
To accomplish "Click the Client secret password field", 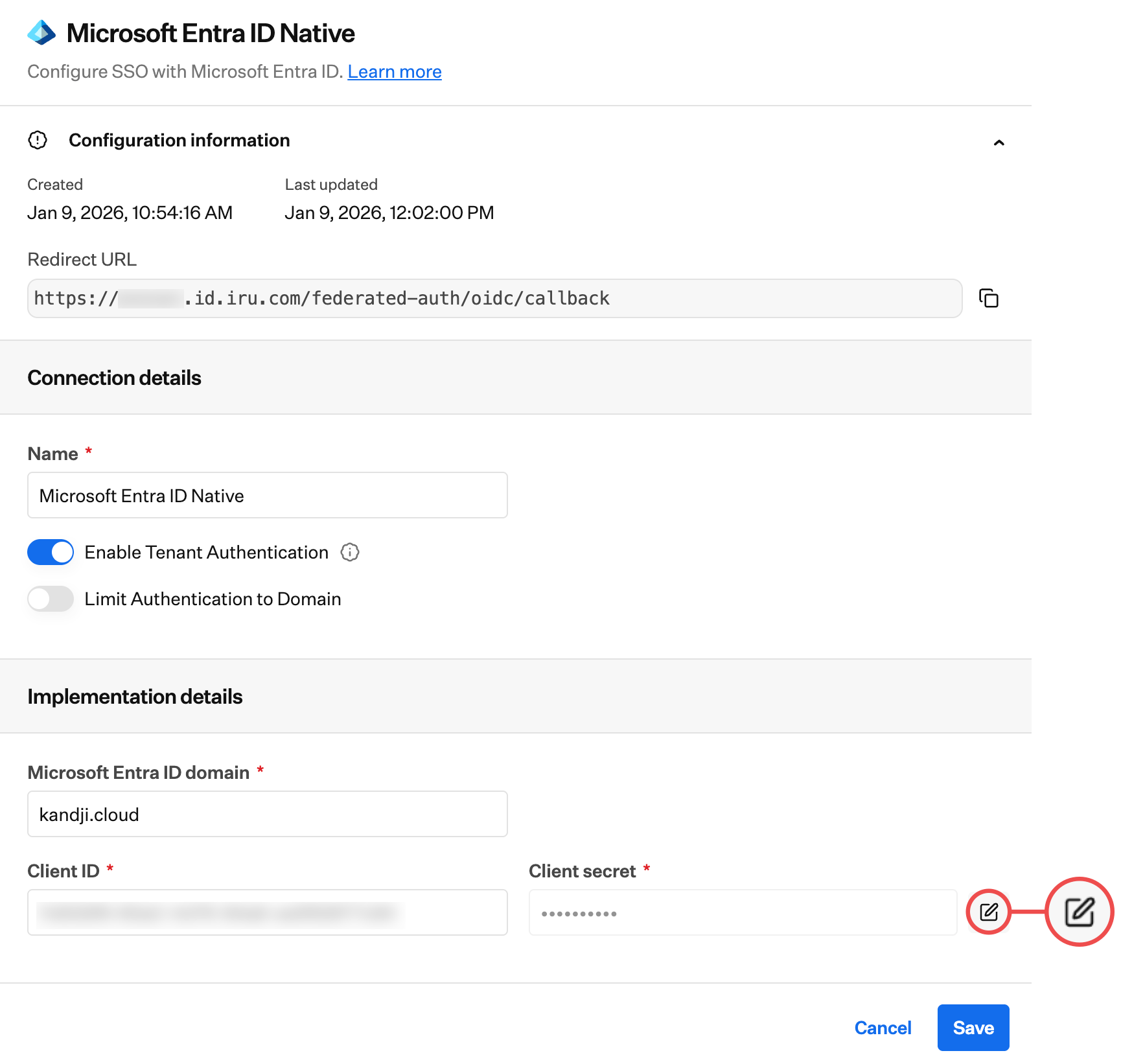I will coord(743,912).
